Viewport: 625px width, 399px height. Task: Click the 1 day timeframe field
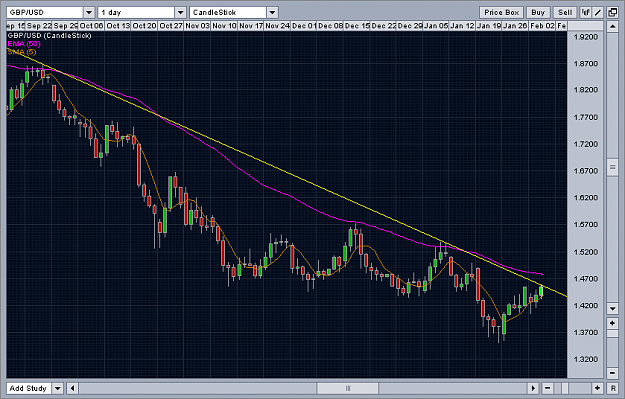[x=137, y=12]
